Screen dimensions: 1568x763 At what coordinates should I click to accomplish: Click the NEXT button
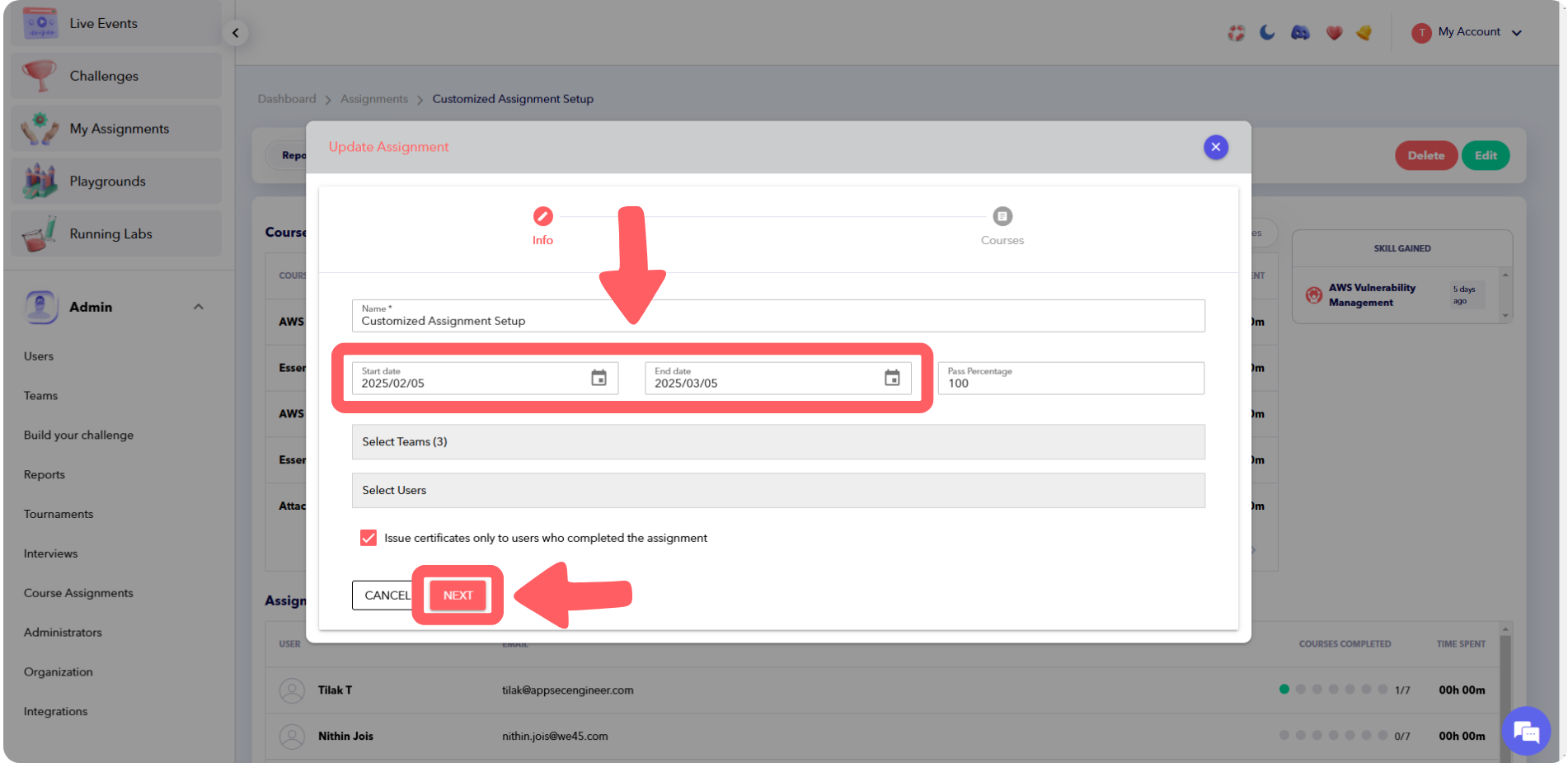(458, 595)
